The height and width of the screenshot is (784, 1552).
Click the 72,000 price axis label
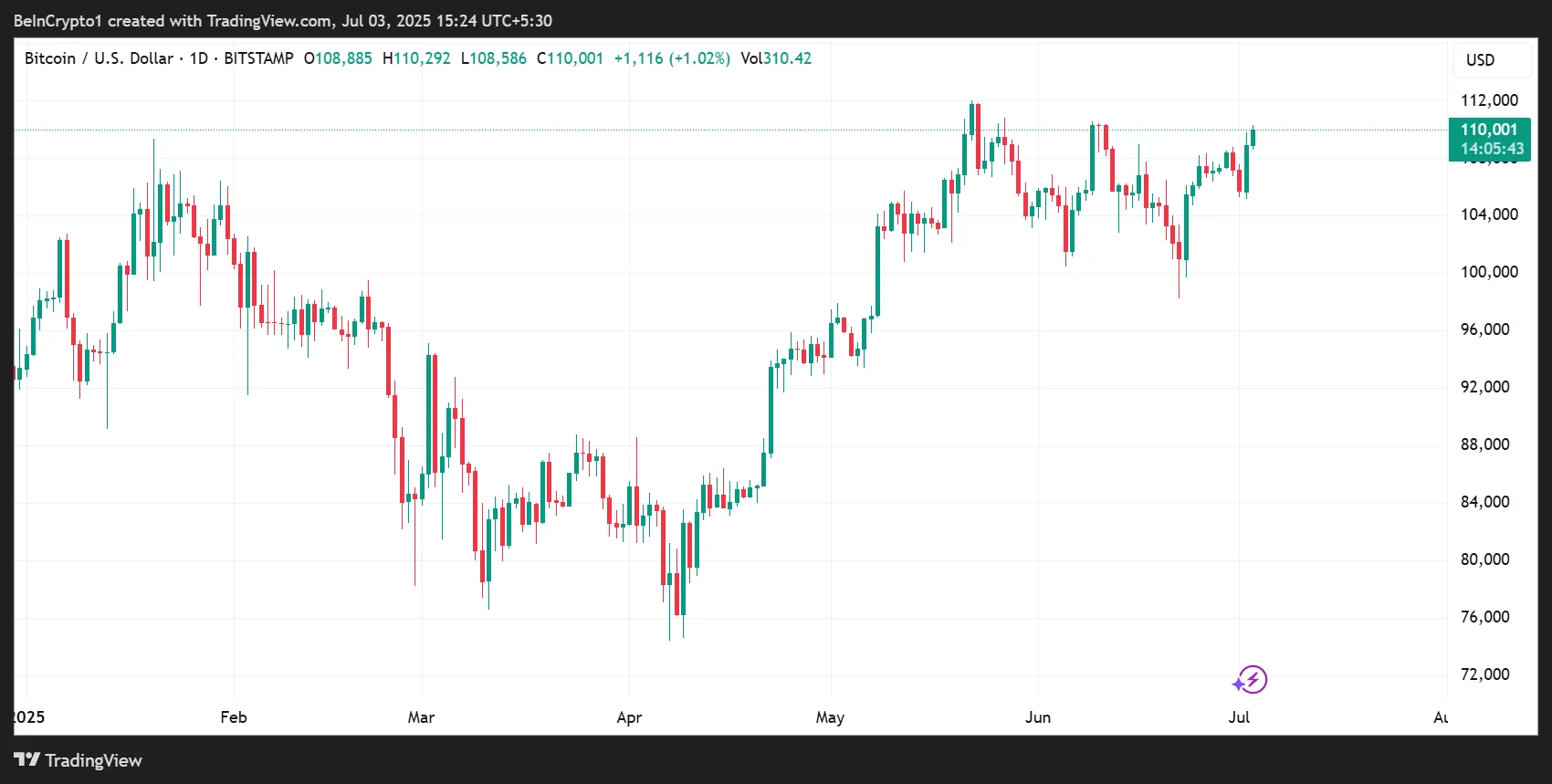pos(1484,674)
